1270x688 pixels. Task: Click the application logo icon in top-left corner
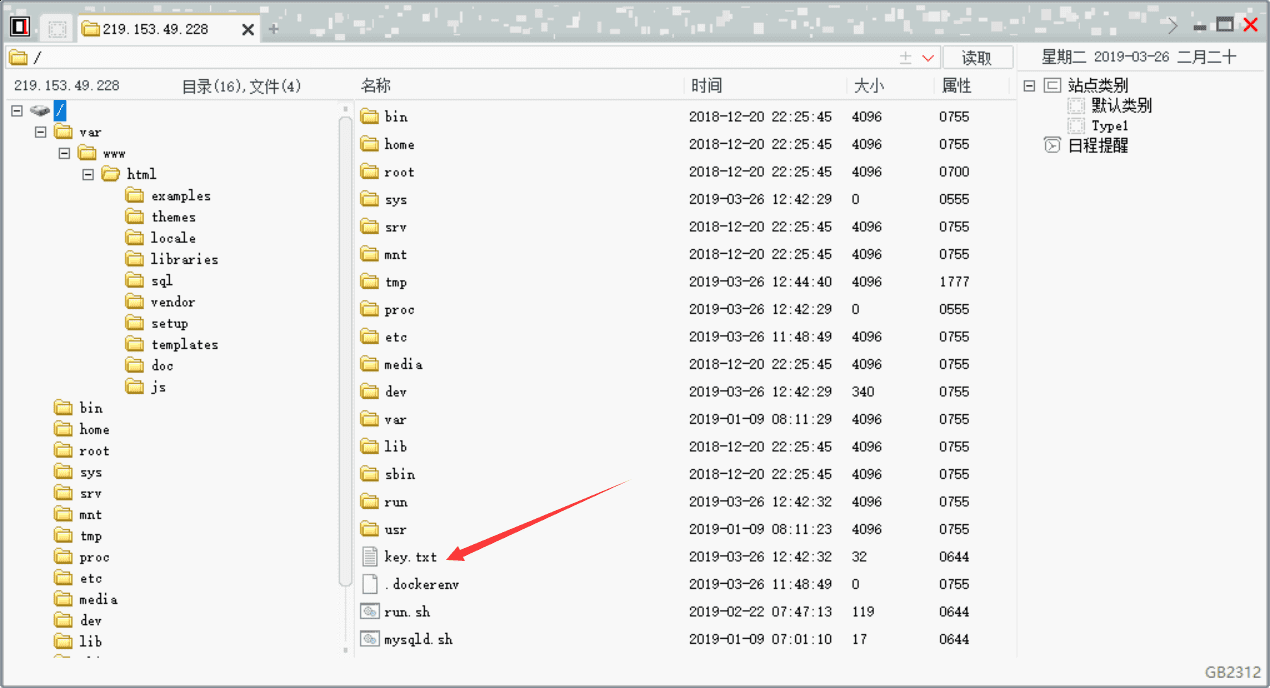tap(19, 26)
